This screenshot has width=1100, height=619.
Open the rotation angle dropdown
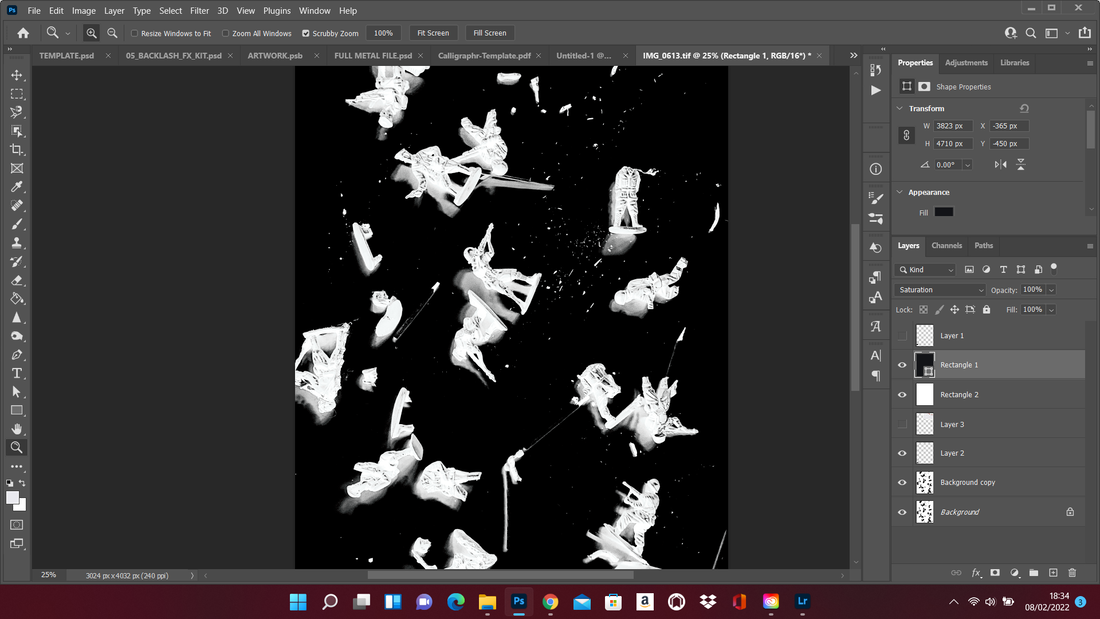click(x=967, y=165)
